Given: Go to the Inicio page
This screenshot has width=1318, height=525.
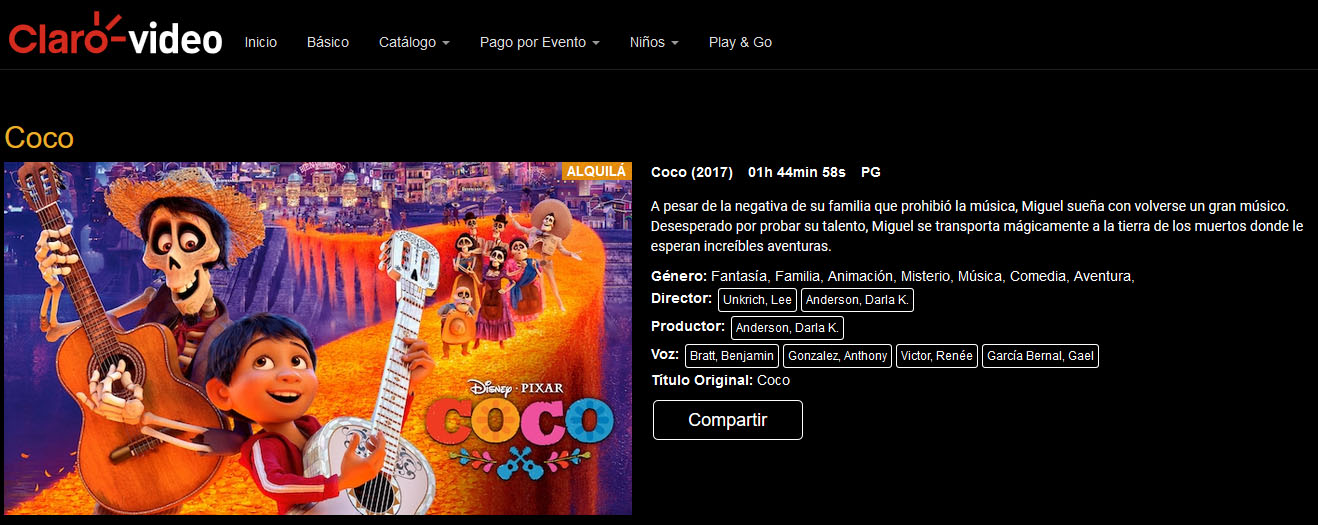Looking at the screenshot, I should tap(261, 42).
